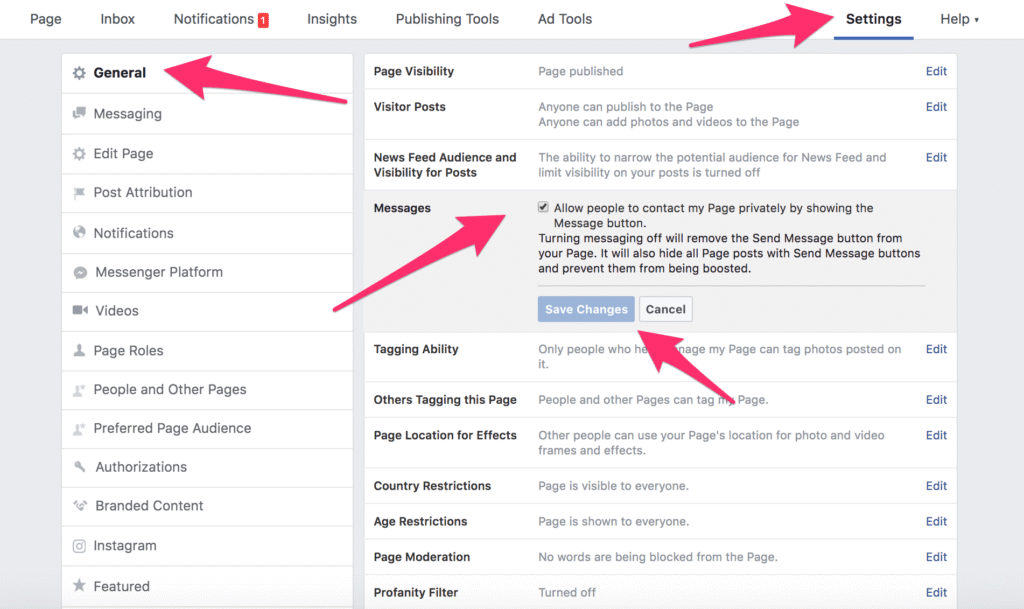
Task: Uncheck the allow private Page messages checkbox
Action: click(x=543, y=207)
